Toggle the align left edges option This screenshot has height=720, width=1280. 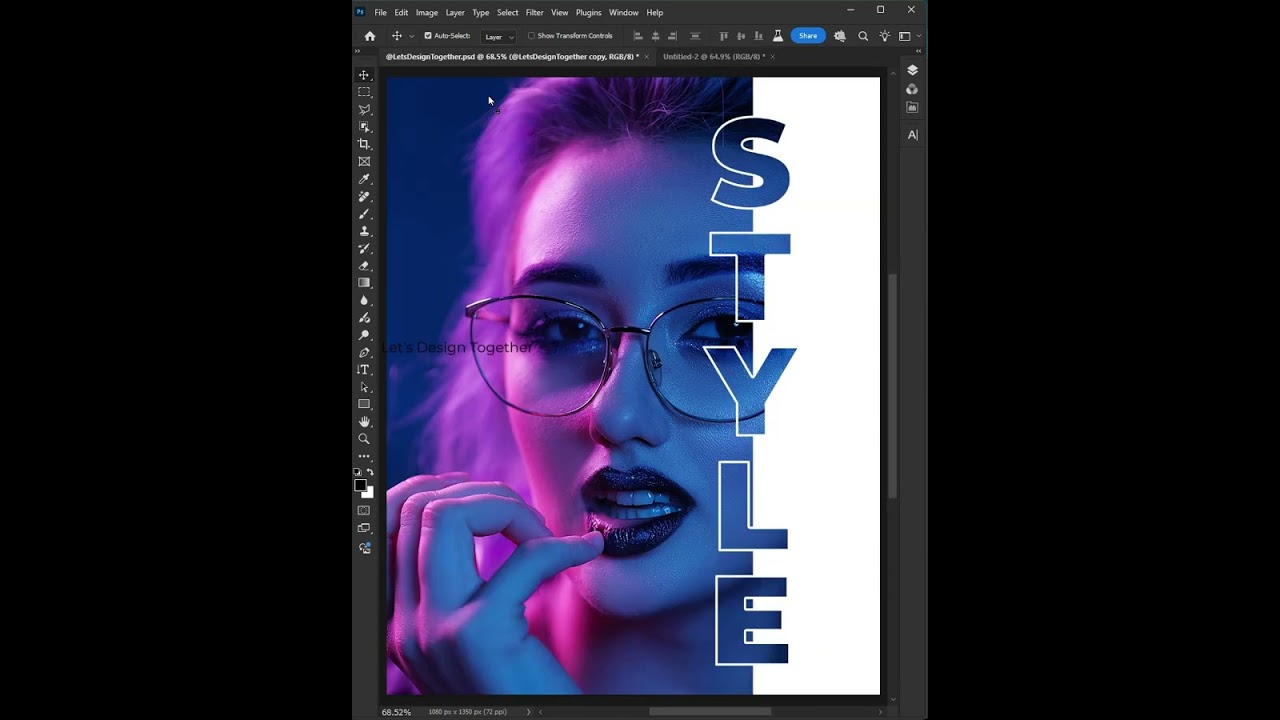pyautogui.click(x=638, y=35)
